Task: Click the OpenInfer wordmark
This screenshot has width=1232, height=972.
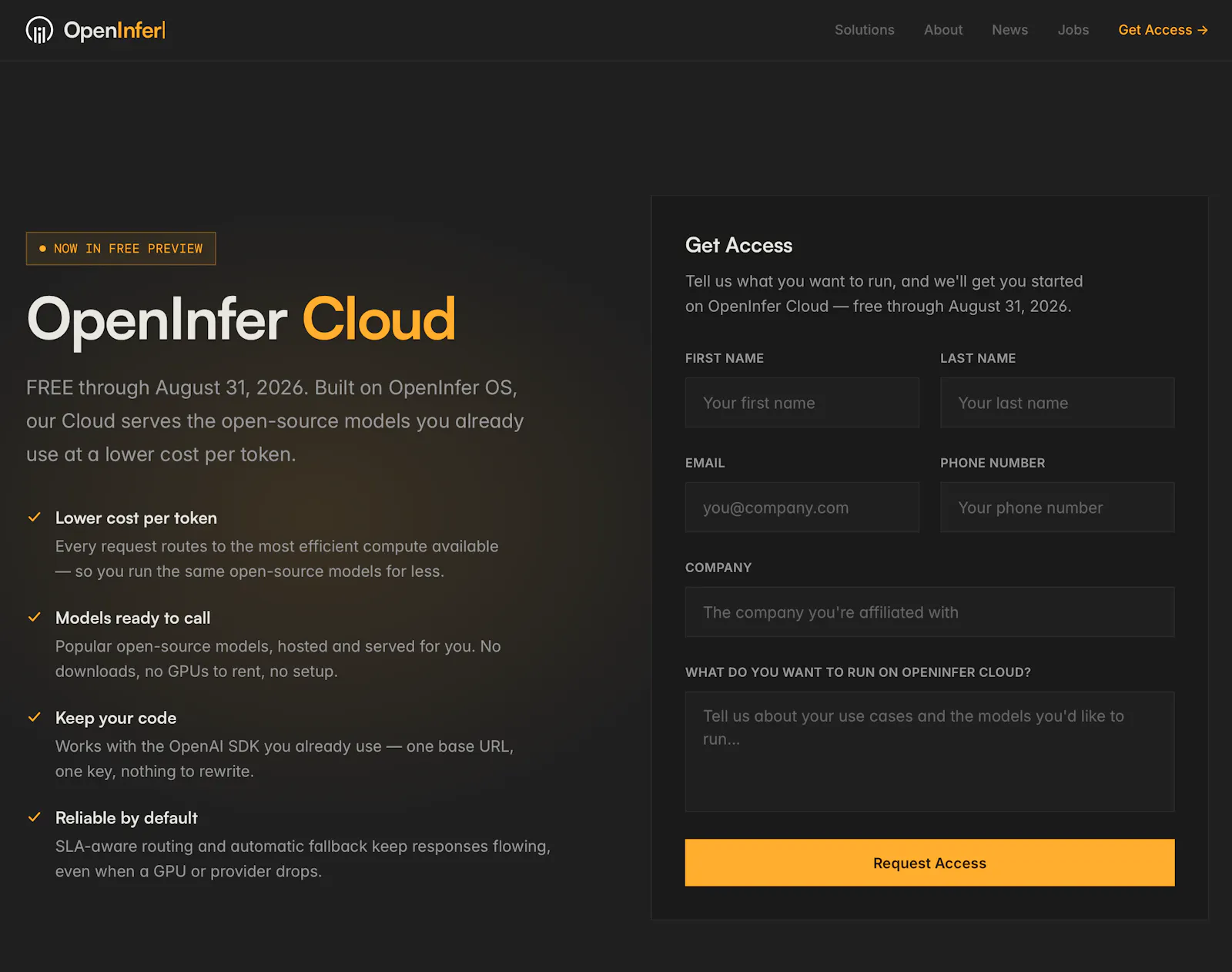Action: coord(115,30)
